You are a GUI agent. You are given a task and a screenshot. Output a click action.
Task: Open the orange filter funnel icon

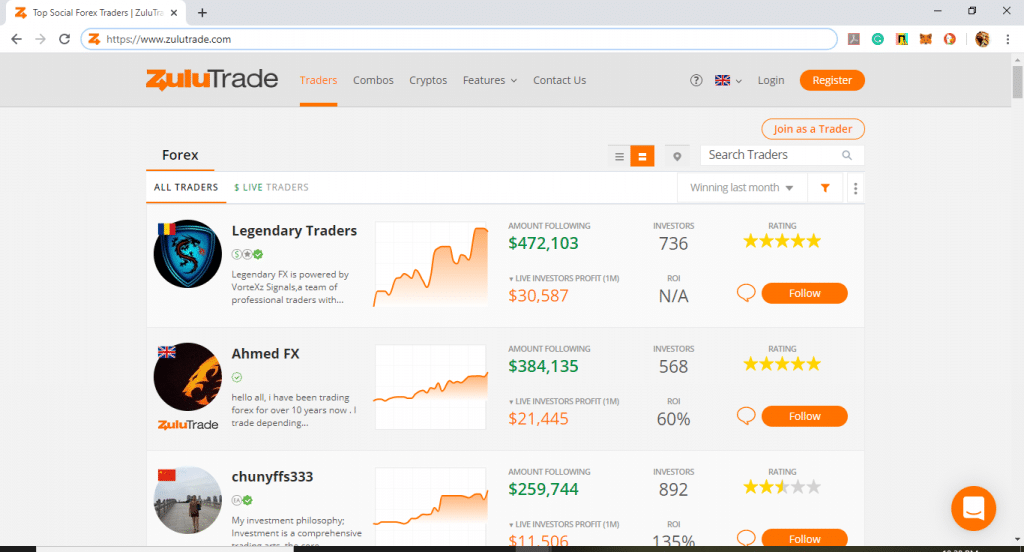point(825,187)
